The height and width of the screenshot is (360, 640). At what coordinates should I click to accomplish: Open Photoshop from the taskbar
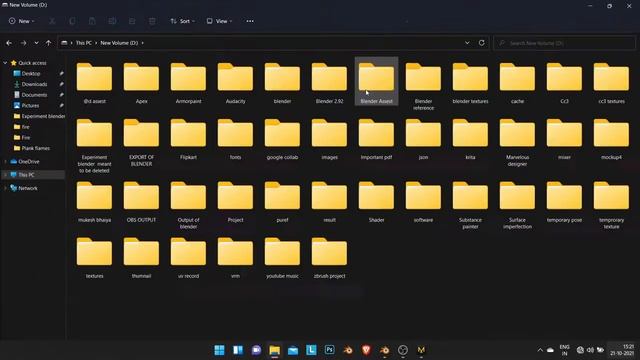point(329,350)
